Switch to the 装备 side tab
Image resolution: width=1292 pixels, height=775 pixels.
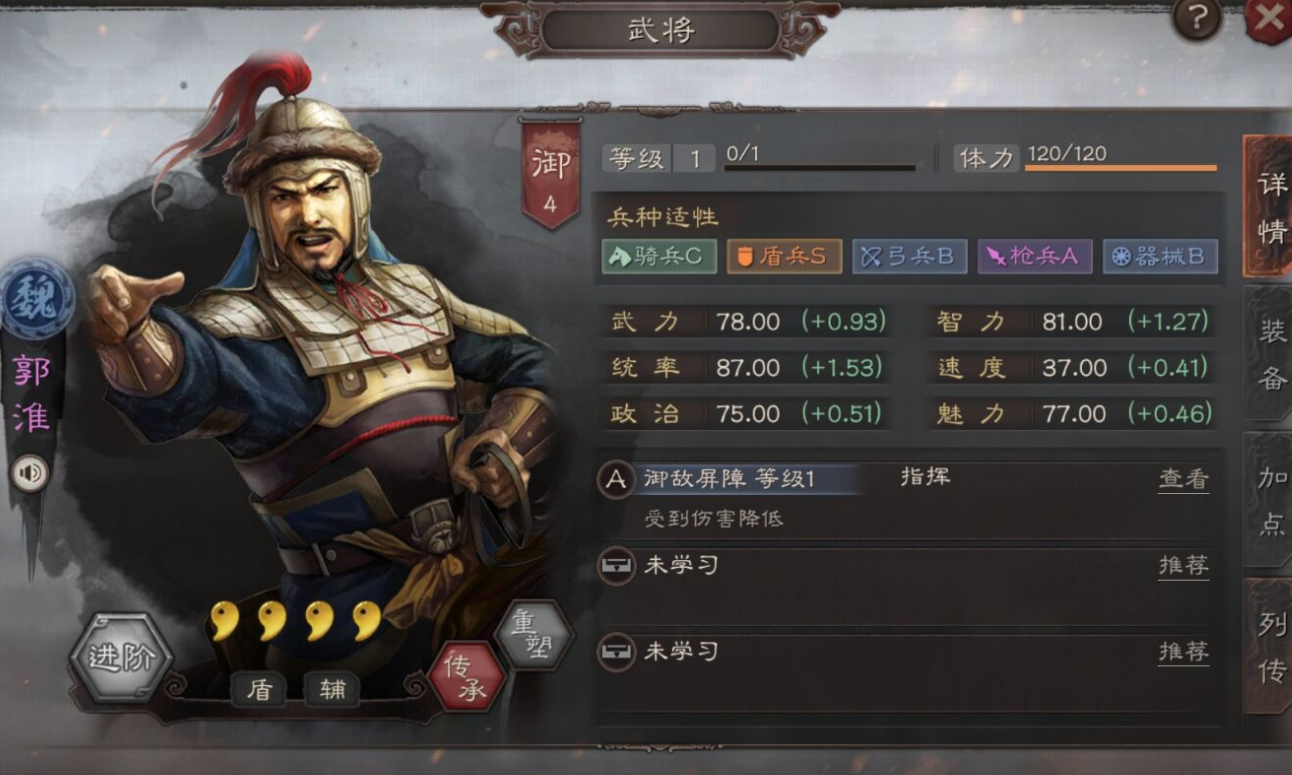click(1270, 353)
